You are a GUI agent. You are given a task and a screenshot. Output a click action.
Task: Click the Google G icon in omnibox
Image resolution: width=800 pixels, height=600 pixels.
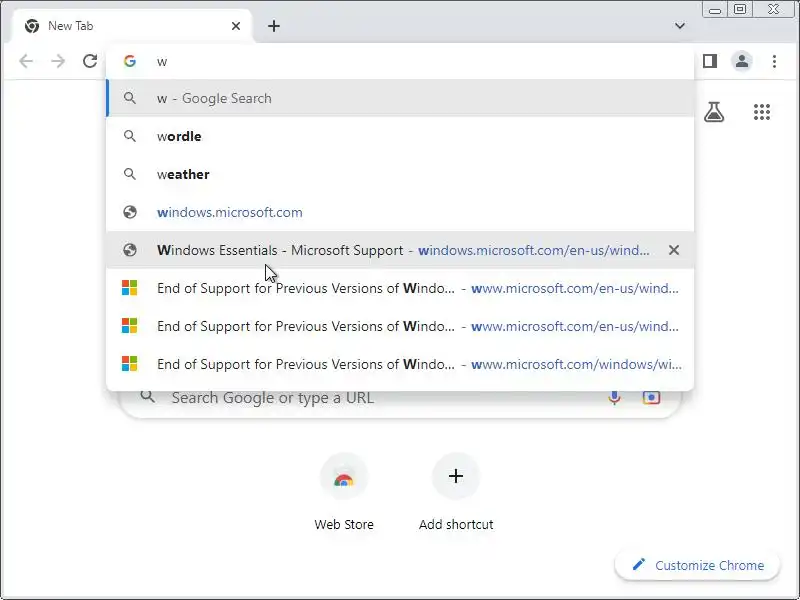pos(130,61)
